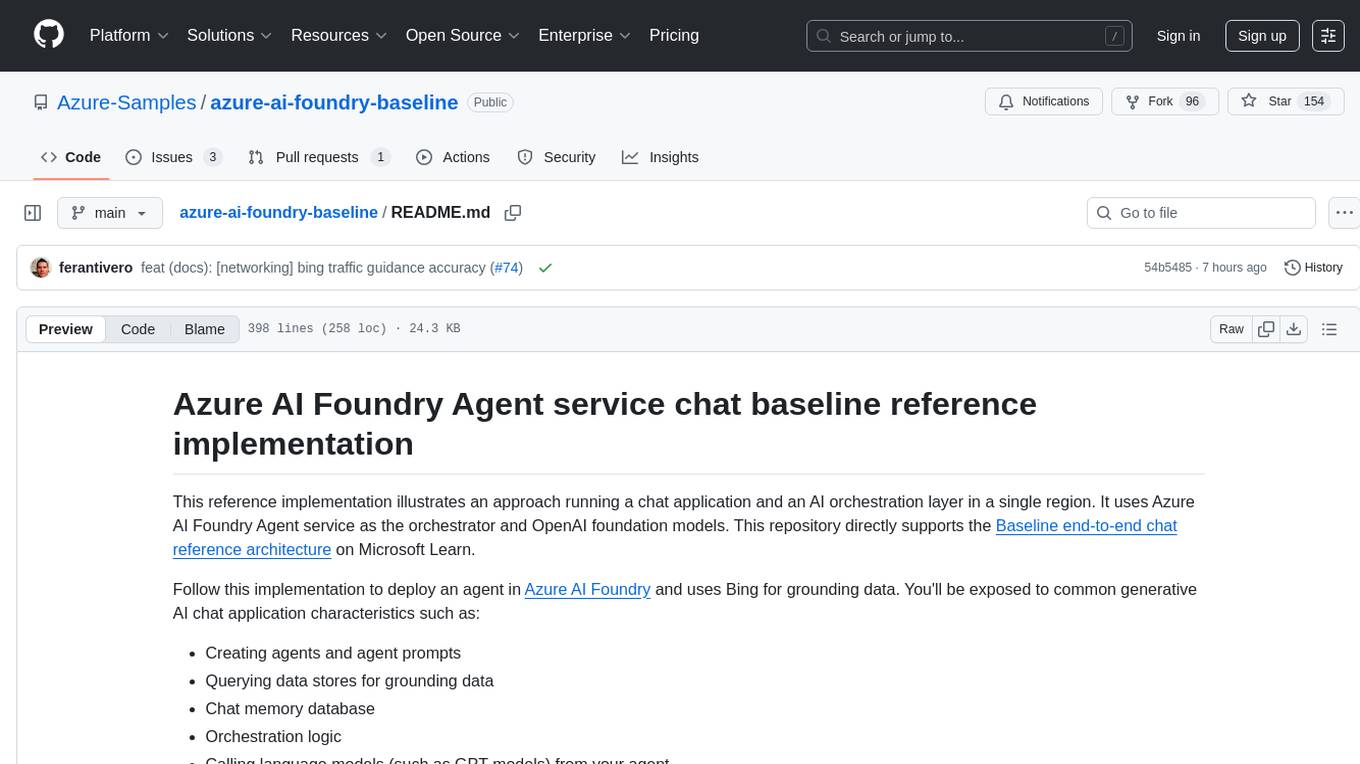This screenshot has height=764, width=1360.
Task: Click the star count 154
Action: 1314,102
